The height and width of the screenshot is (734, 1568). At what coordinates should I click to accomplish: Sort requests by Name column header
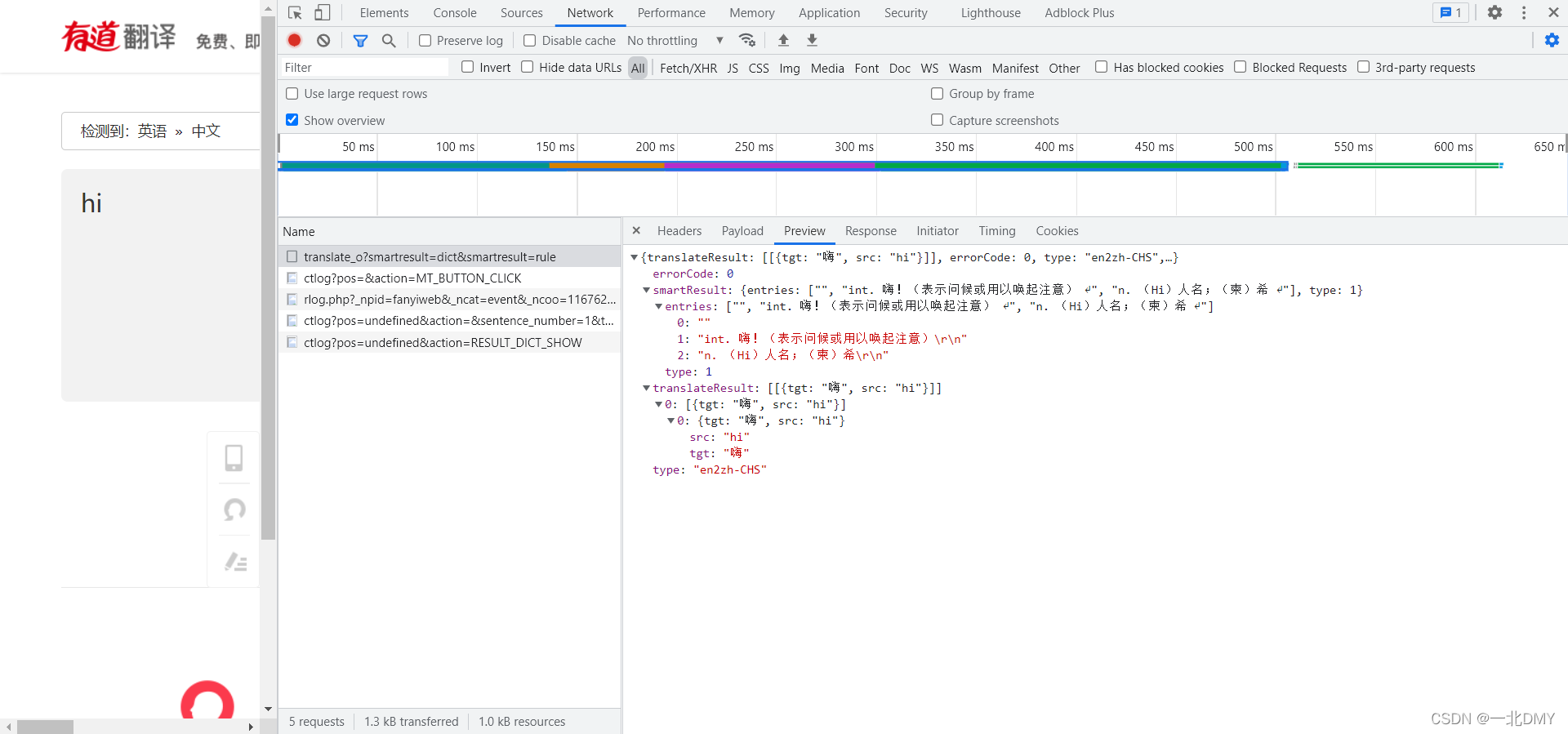[x=449, y=232]
